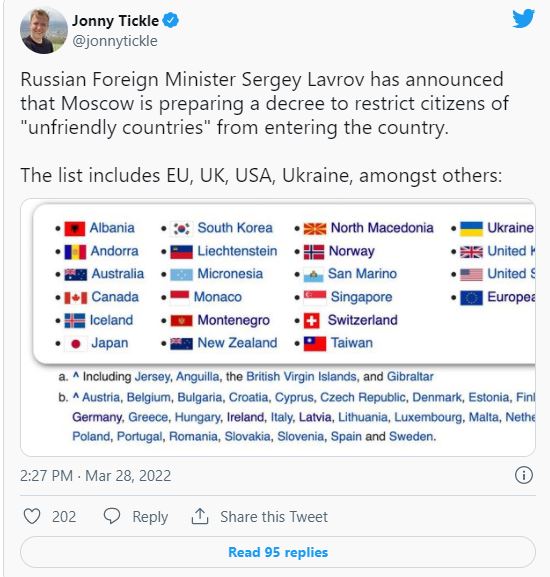Open the South Korea link in image
This screenshot has width=550, height=577.
tap(235, 228)
